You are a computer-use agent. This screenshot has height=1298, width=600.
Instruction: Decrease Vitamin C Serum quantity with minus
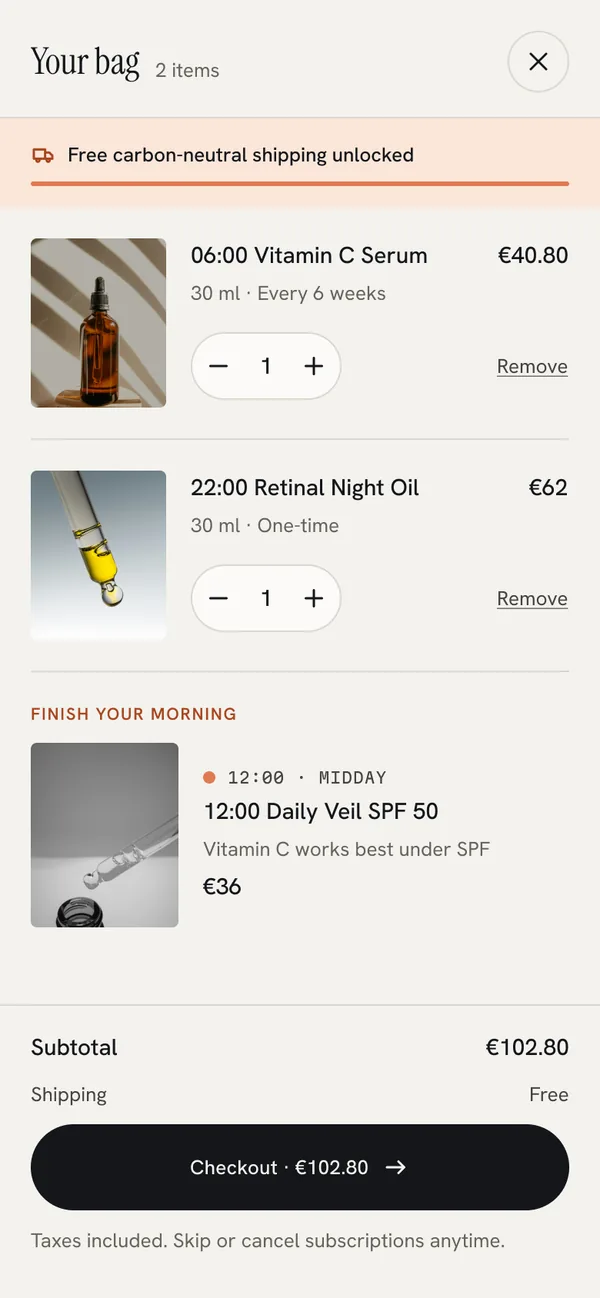coord(218,366)
